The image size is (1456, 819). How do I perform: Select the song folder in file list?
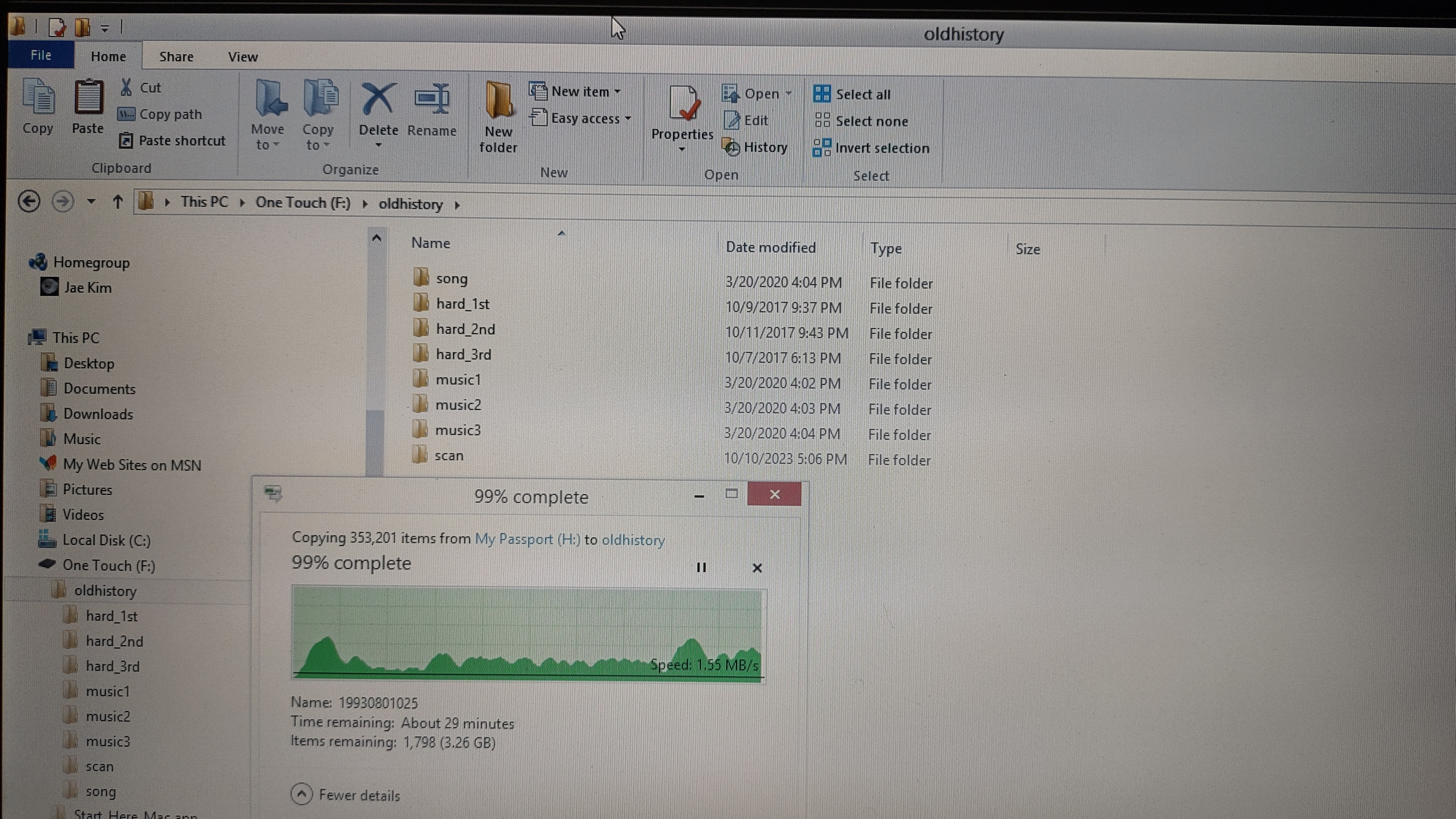pos(440,278)
